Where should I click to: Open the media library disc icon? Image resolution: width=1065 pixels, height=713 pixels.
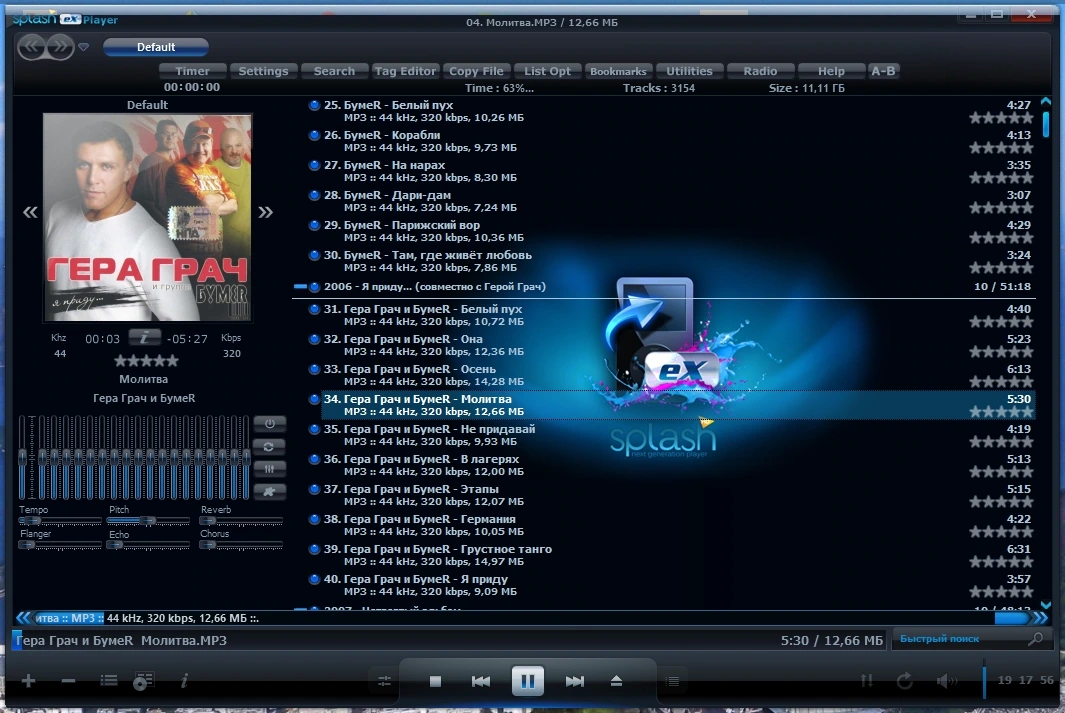pyautogui.click(x=143, y=681)
